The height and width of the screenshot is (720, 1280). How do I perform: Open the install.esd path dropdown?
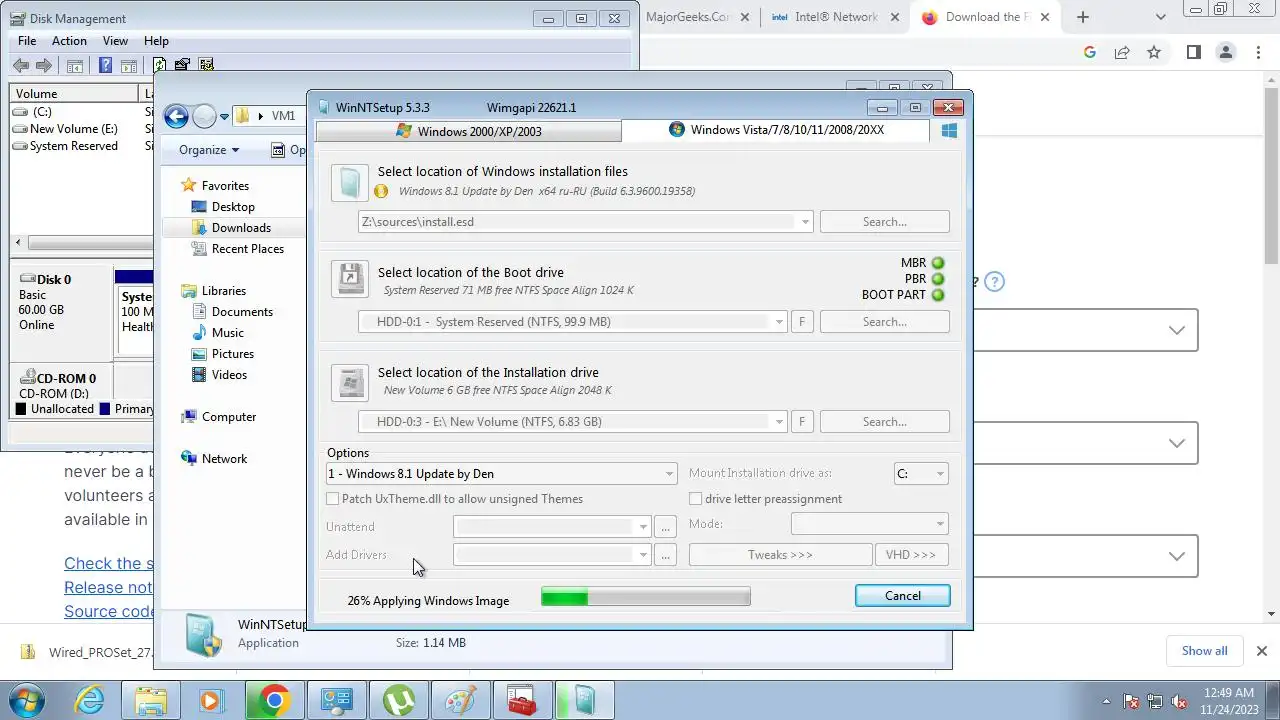point(805,222)
